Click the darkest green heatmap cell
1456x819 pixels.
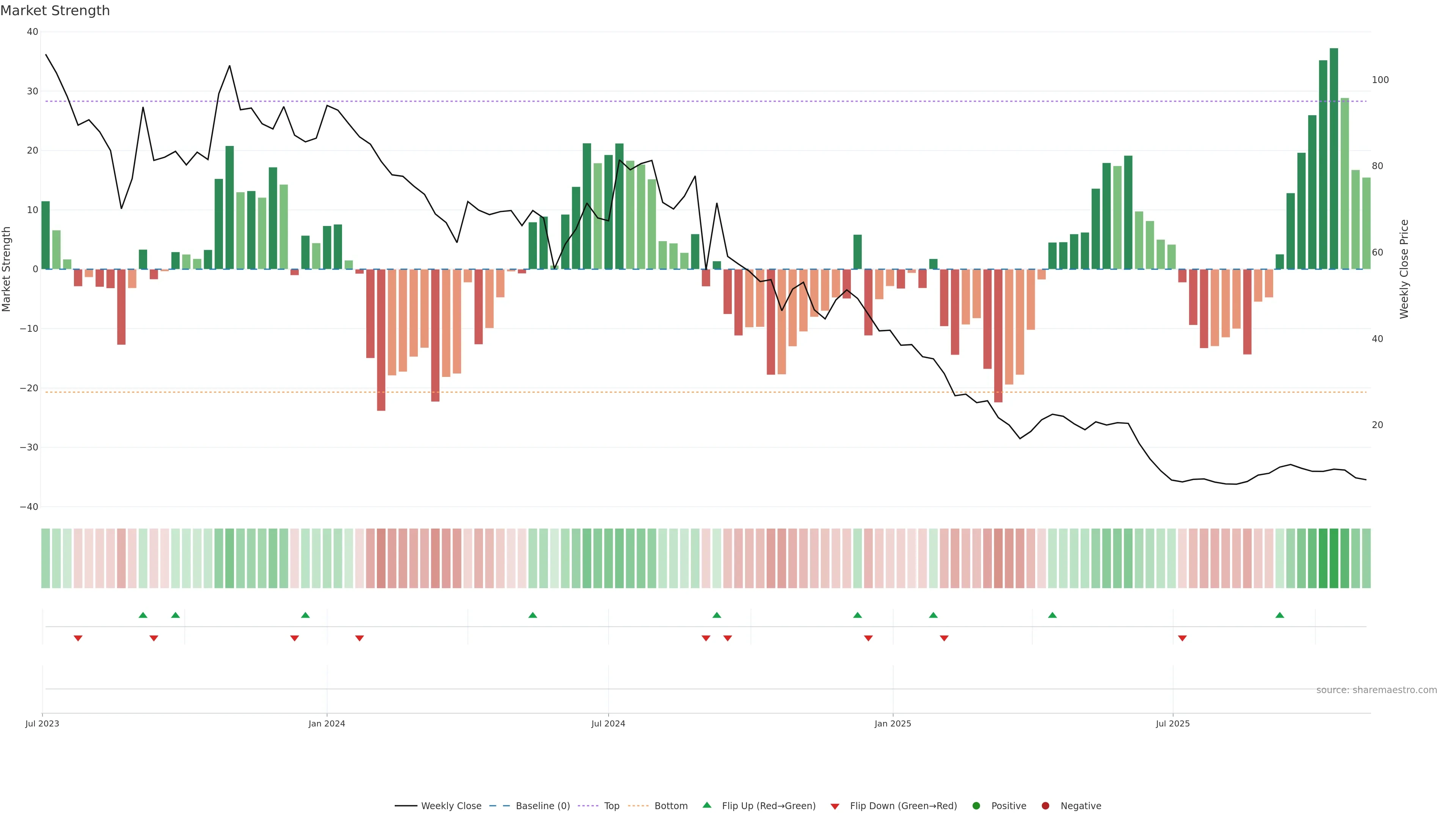pos(1334,559)
